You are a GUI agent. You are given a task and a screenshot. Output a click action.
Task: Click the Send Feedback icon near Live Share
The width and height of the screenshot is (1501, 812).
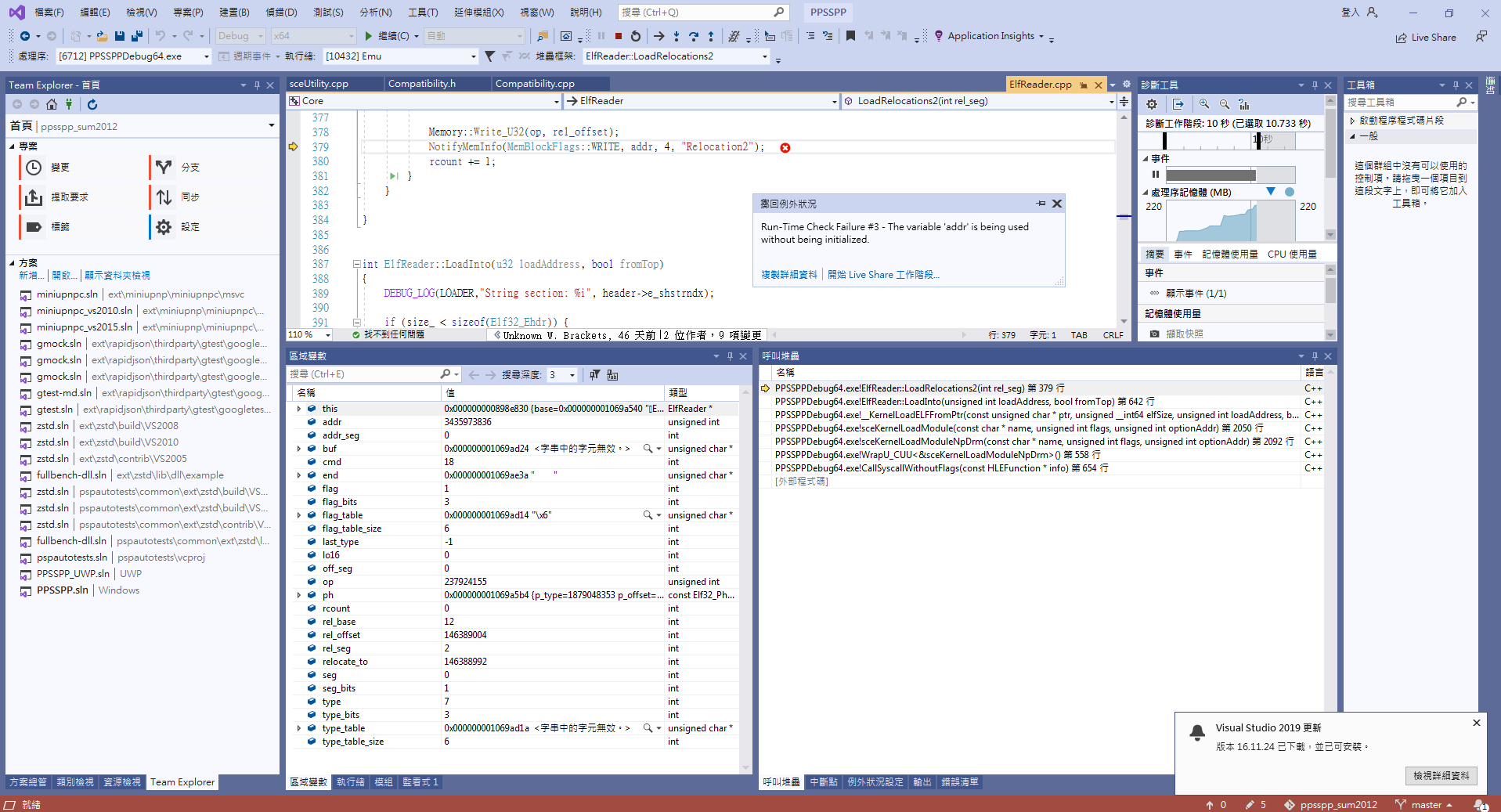(x=1481, y=37)
